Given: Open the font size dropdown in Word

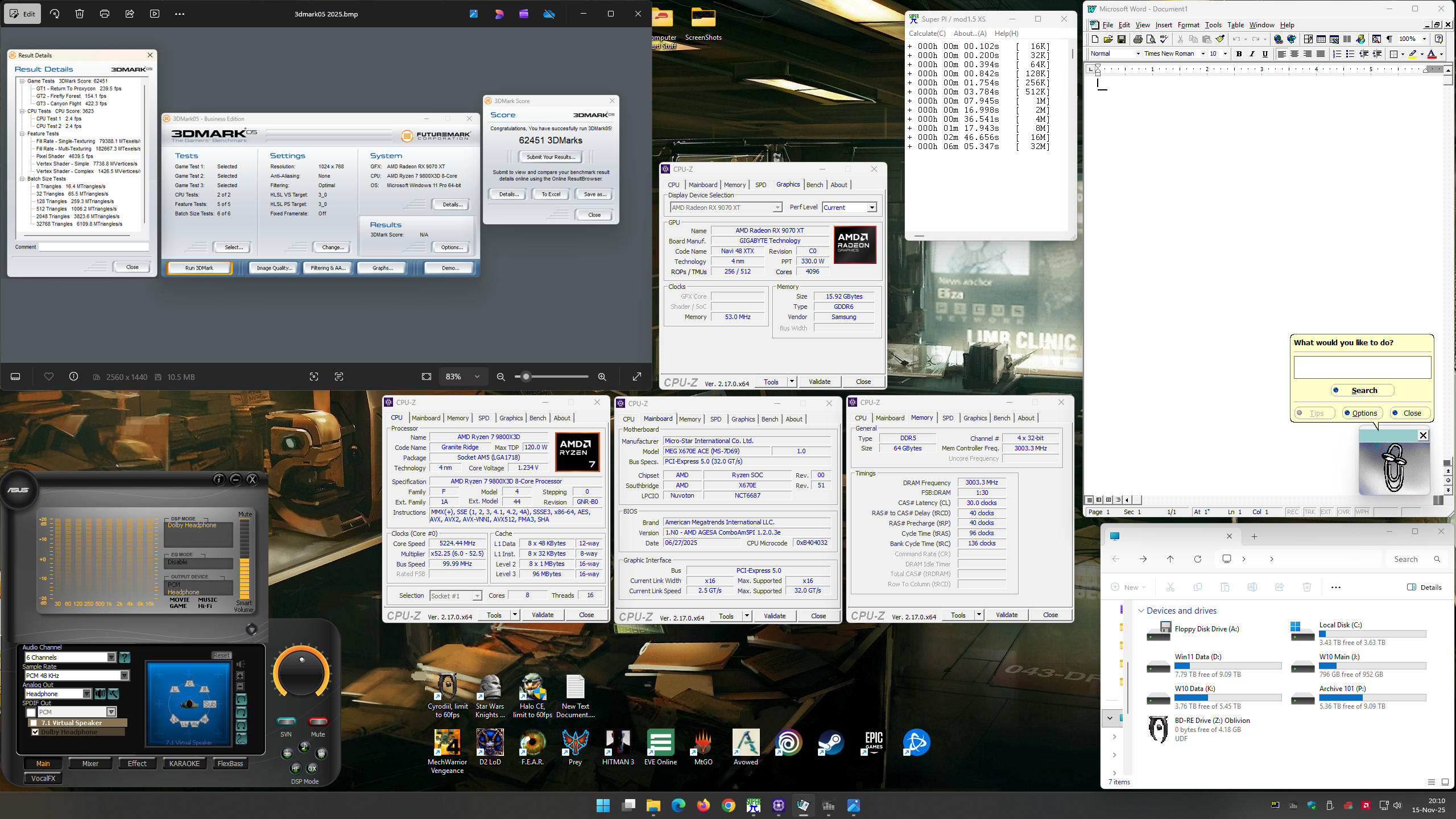Looking at the screenshot, I should point(1225,54).
